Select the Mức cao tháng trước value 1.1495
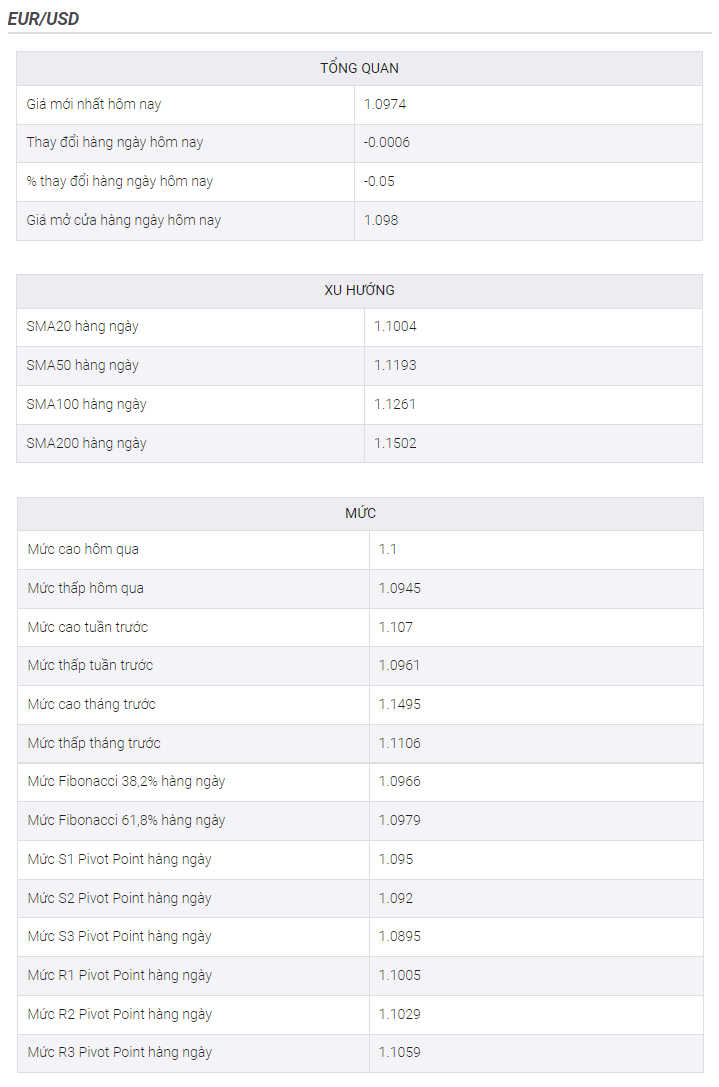 pyautogui.click(x=399, y=704)
